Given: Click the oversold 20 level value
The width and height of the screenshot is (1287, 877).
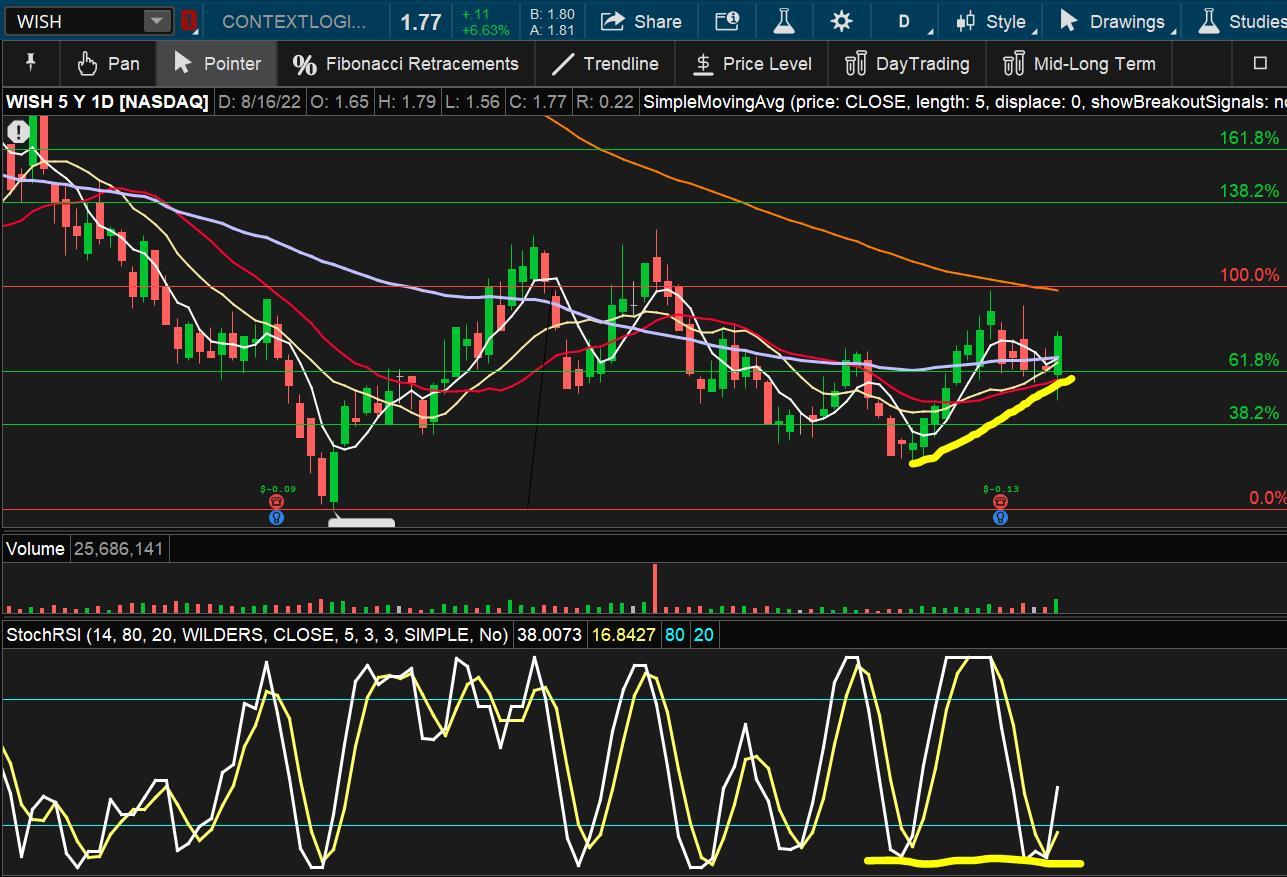Looking at the screenshot, I should (704, 634).
